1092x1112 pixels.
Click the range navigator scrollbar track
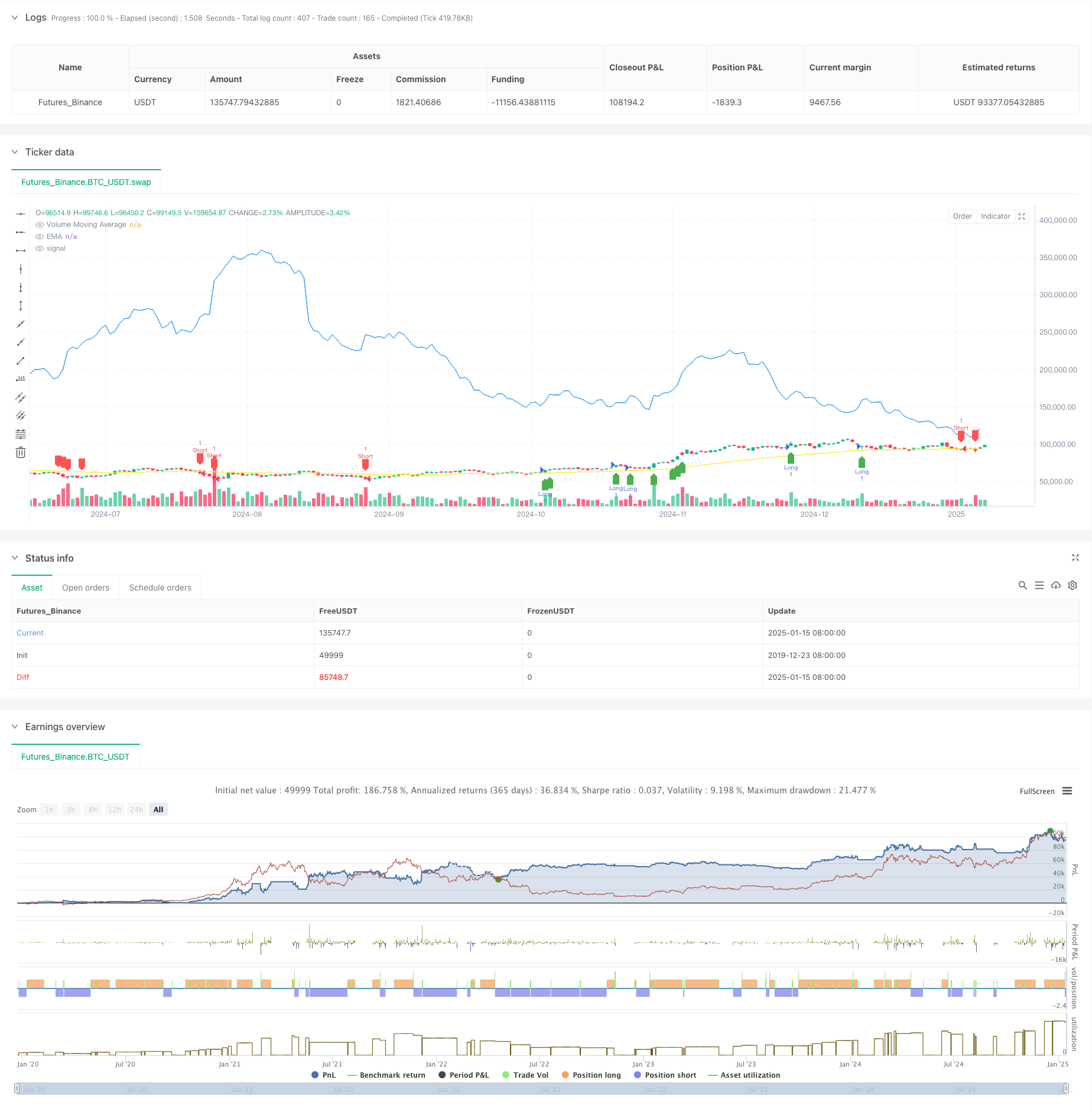click(x=541, y=1088)
